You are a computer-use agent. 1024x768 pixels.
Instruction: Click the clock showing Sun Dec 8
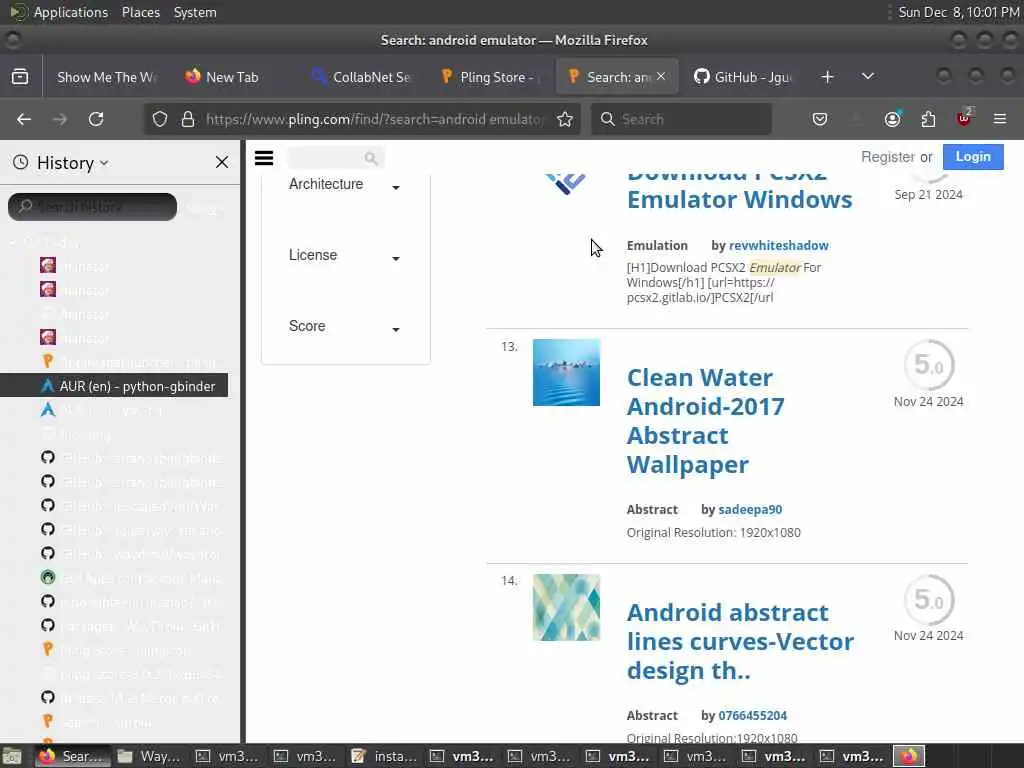[959, 12]
